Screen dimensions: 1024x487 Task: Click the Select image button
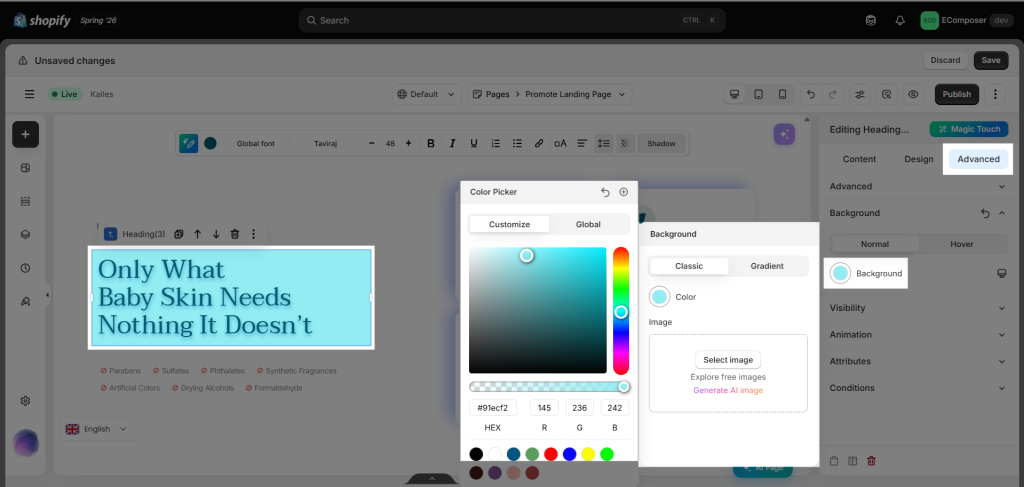tap(728, 360)
